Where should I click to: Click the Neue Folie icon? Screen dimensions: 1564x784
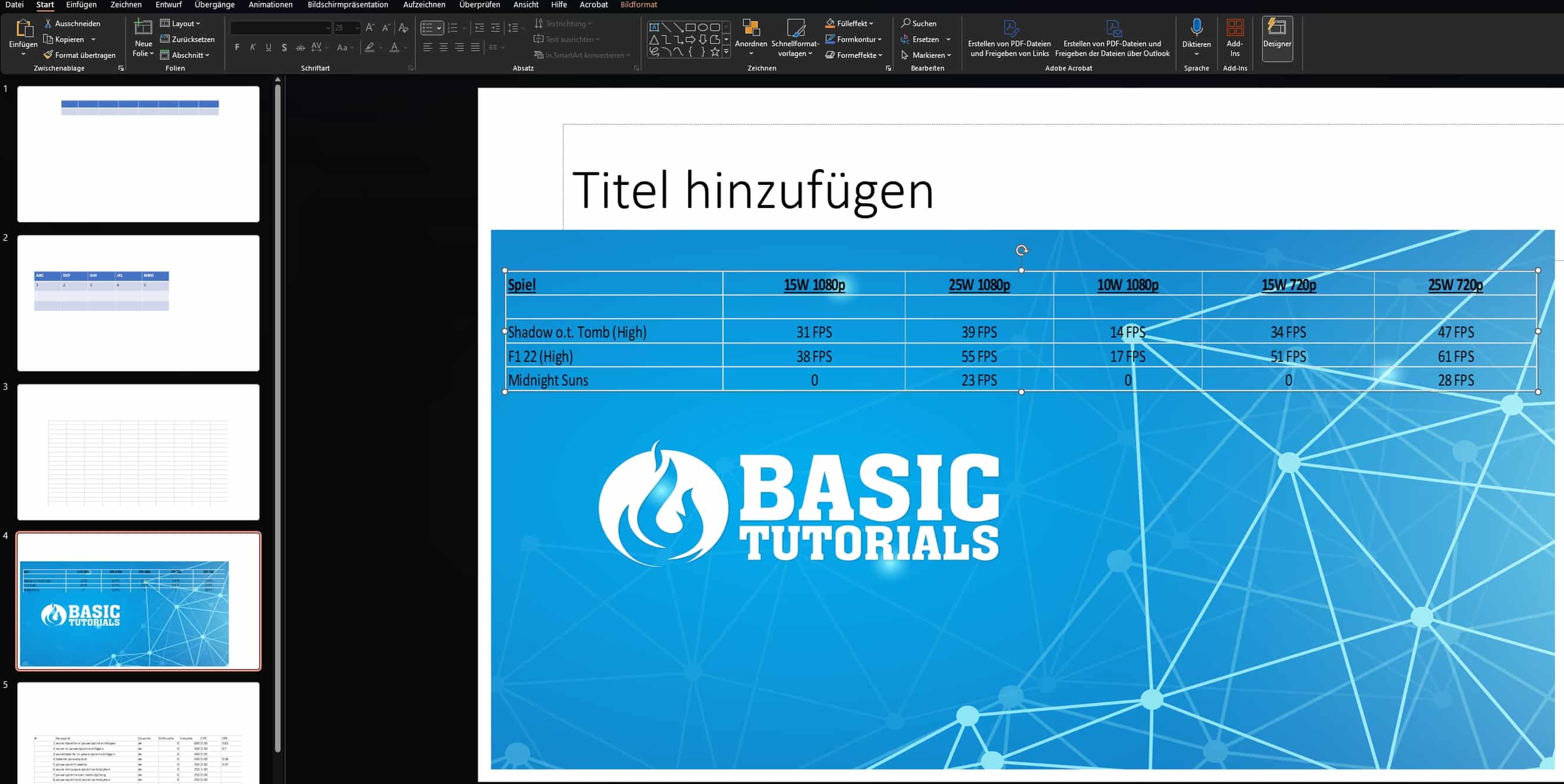(x=143, y=27)
